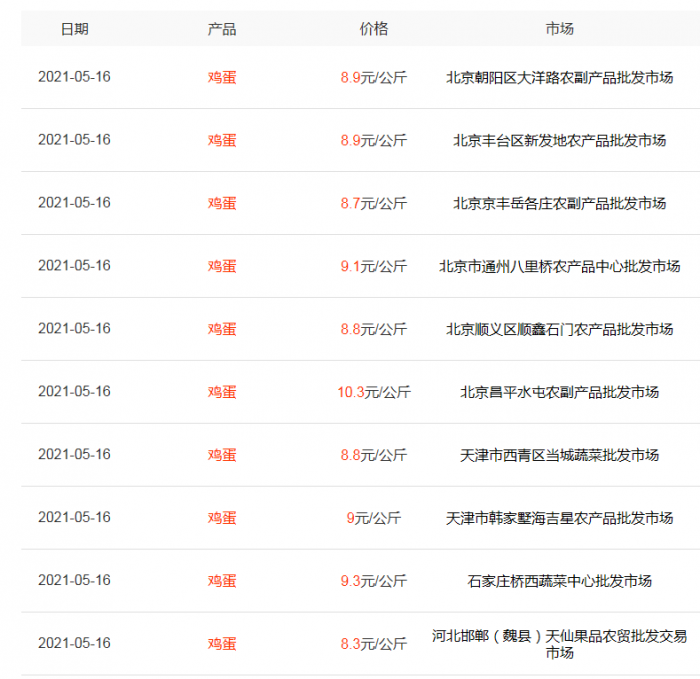700x679 pixels.
Task: Click market 天津市韩家墅海吉星农产品批发市场
Action: pos(559,518)
